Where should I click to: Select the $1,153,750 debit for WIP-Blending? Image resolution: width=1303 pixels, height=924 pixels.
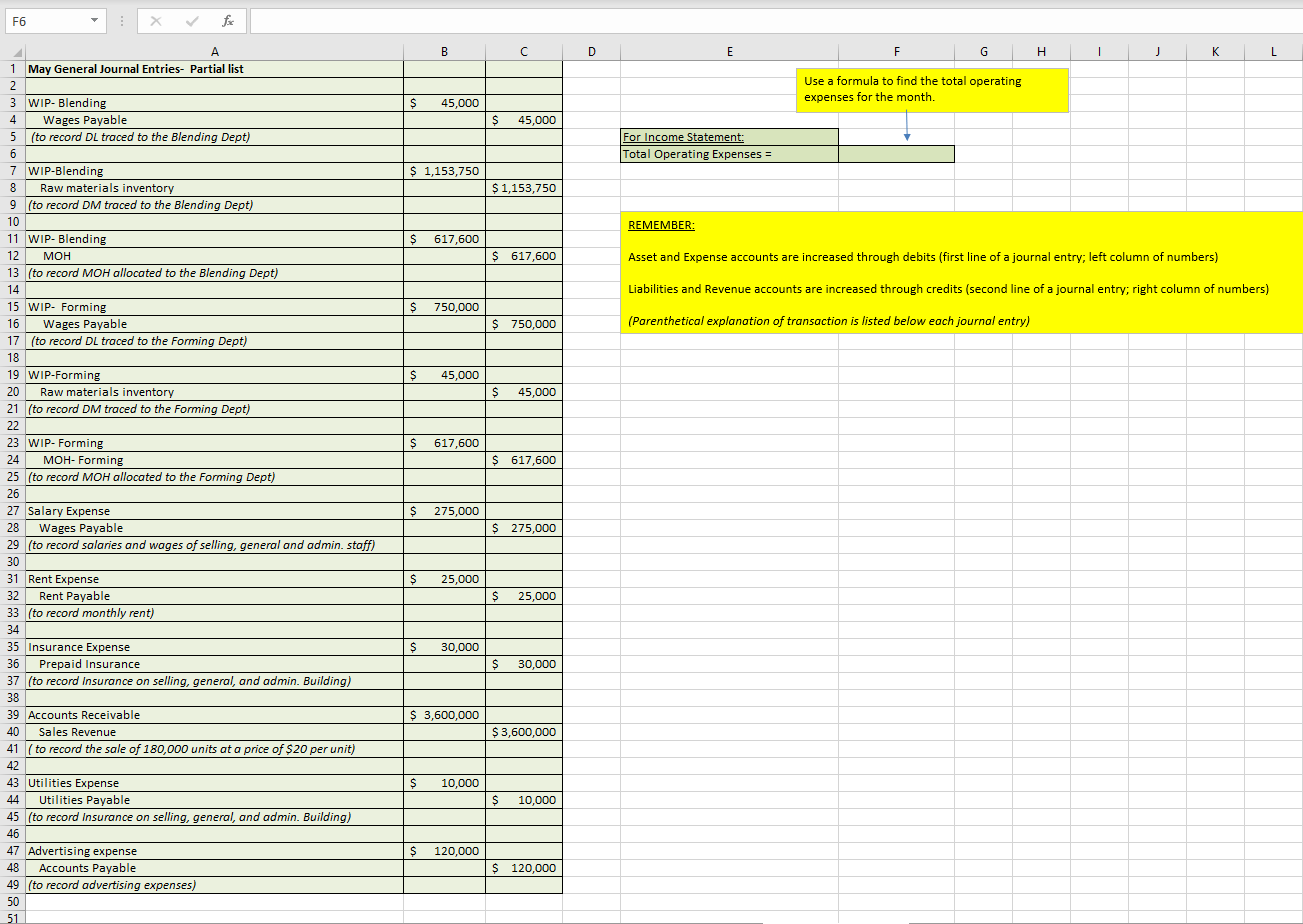(x=444, y=170)
